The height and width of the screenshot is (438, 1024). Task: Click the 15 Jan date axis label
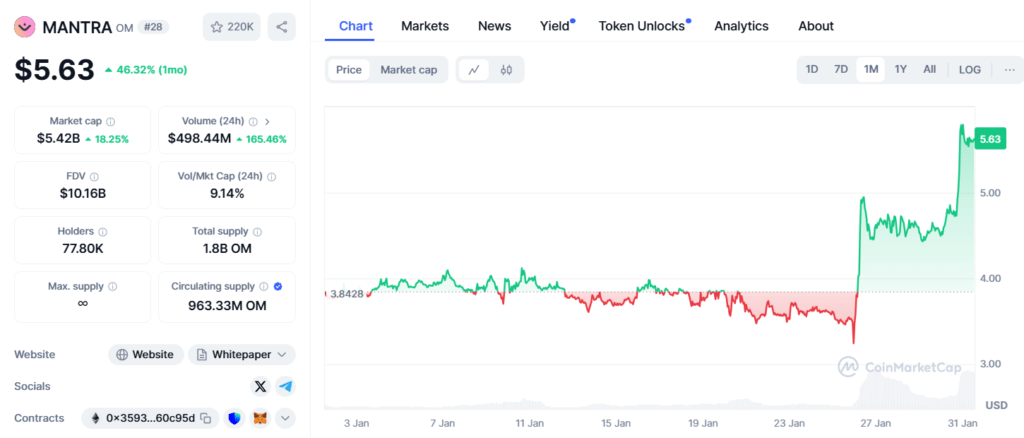[616, 423]
